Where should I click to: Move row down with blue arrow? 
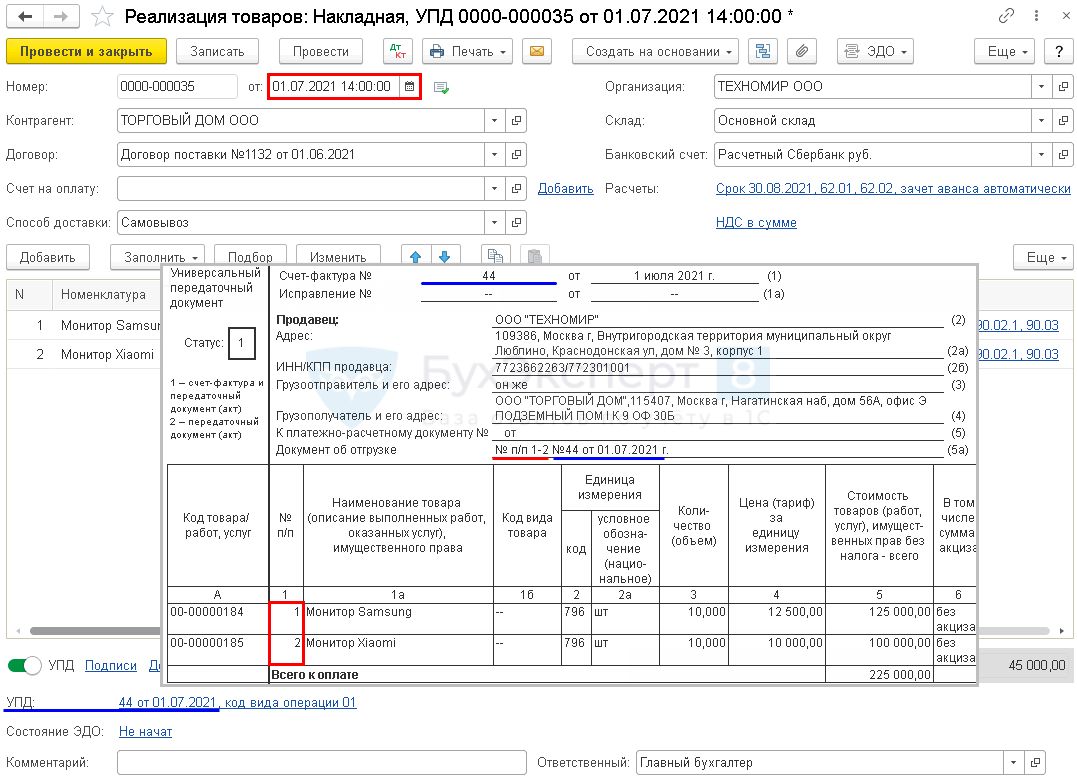[445, 257]
